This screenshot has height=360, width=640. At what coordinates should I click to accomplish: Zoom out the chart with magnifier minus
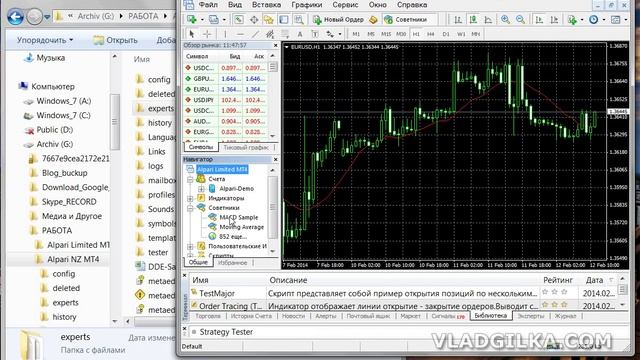pos(520,19)
